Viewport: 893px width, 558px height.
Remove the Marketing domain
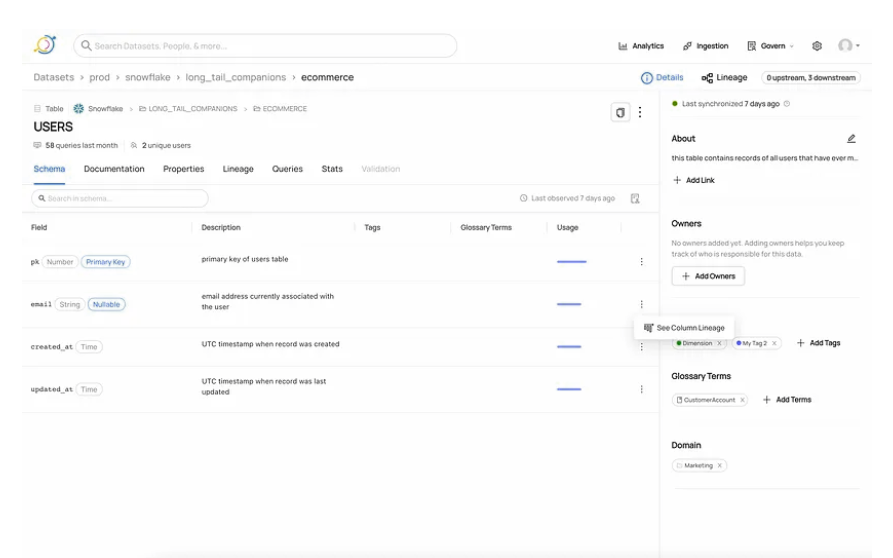tap(719, 466)
